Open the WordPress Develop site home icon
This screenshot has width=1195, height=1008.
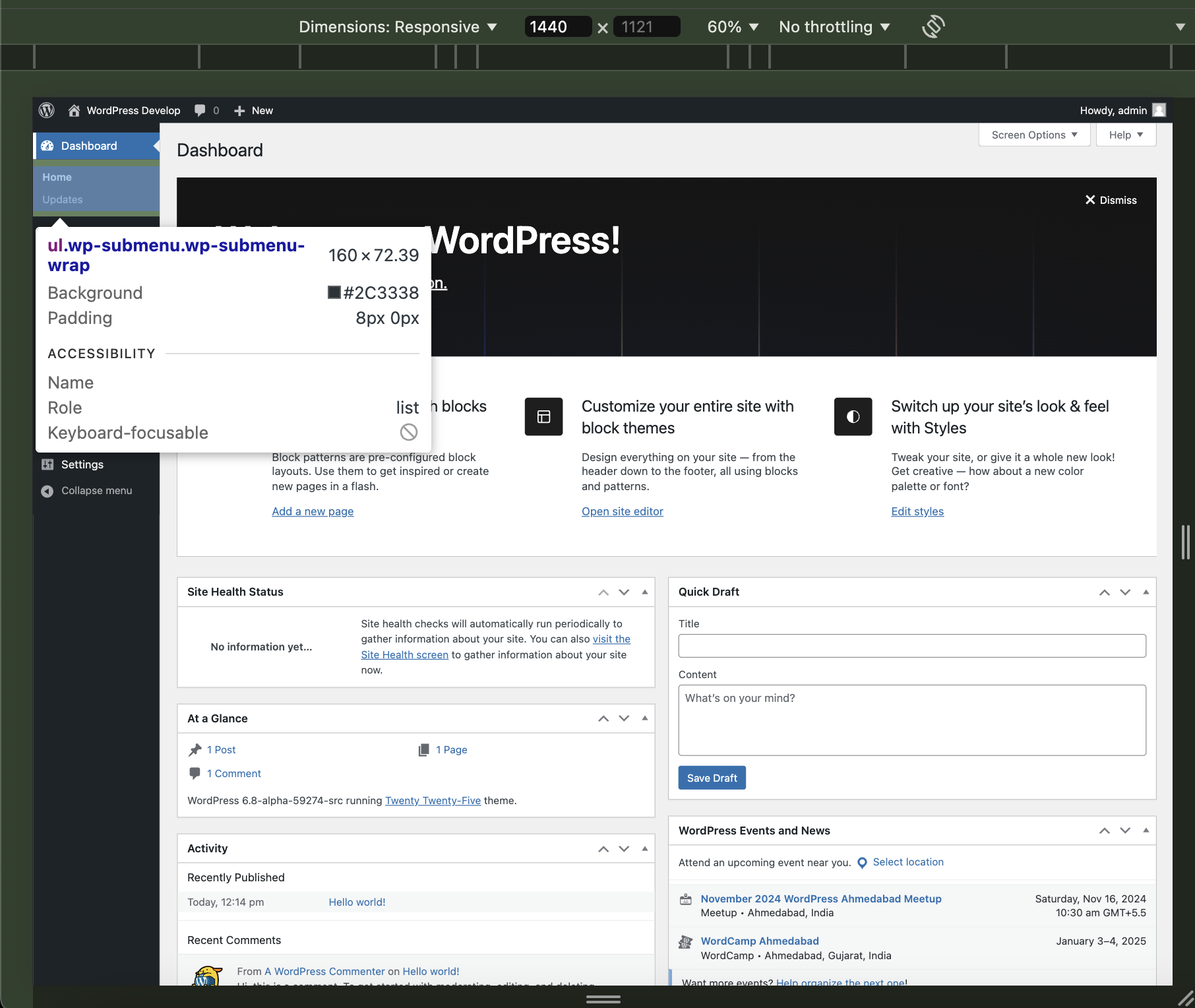[x=74, y=110]
